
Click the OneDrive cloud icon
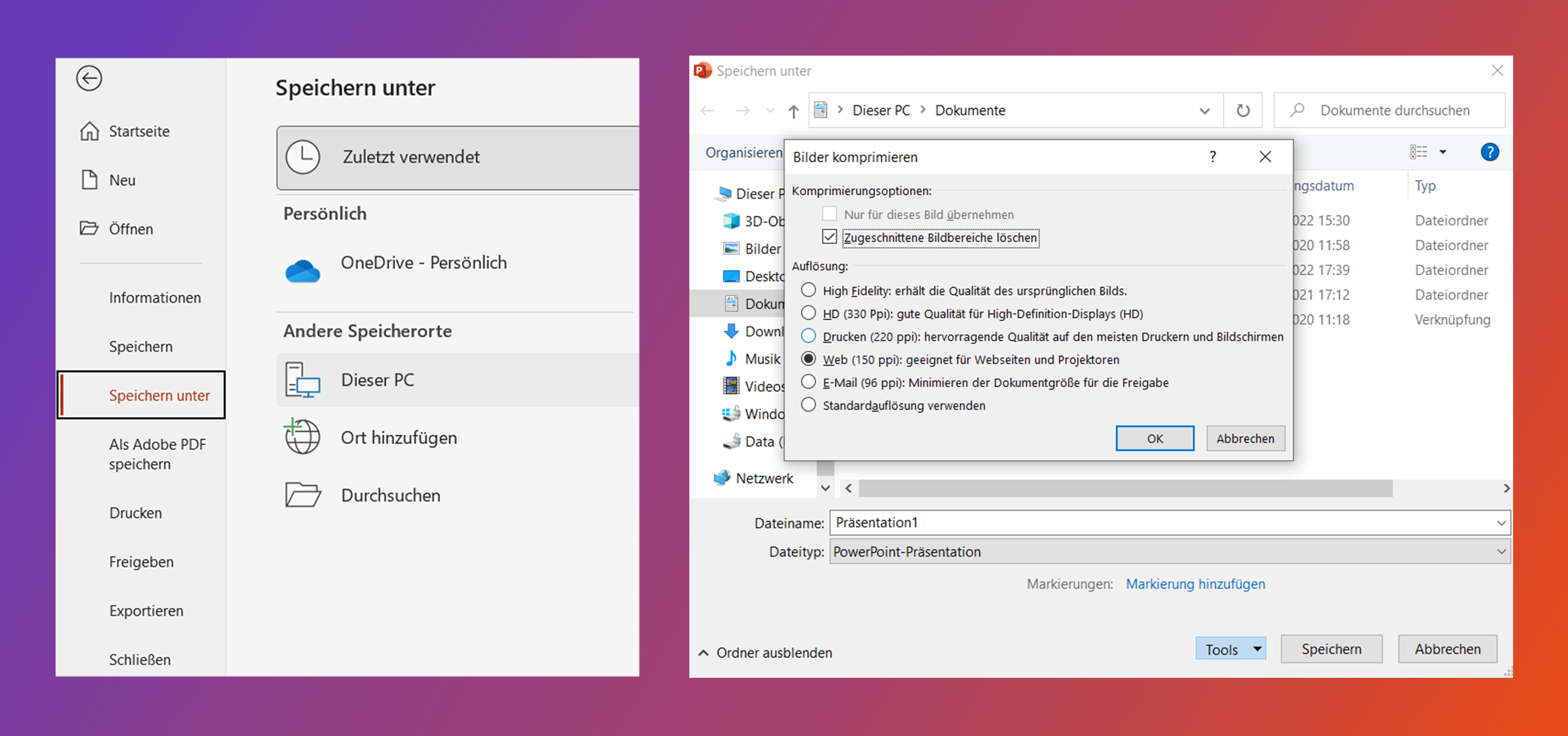click(x=302, y=271)
